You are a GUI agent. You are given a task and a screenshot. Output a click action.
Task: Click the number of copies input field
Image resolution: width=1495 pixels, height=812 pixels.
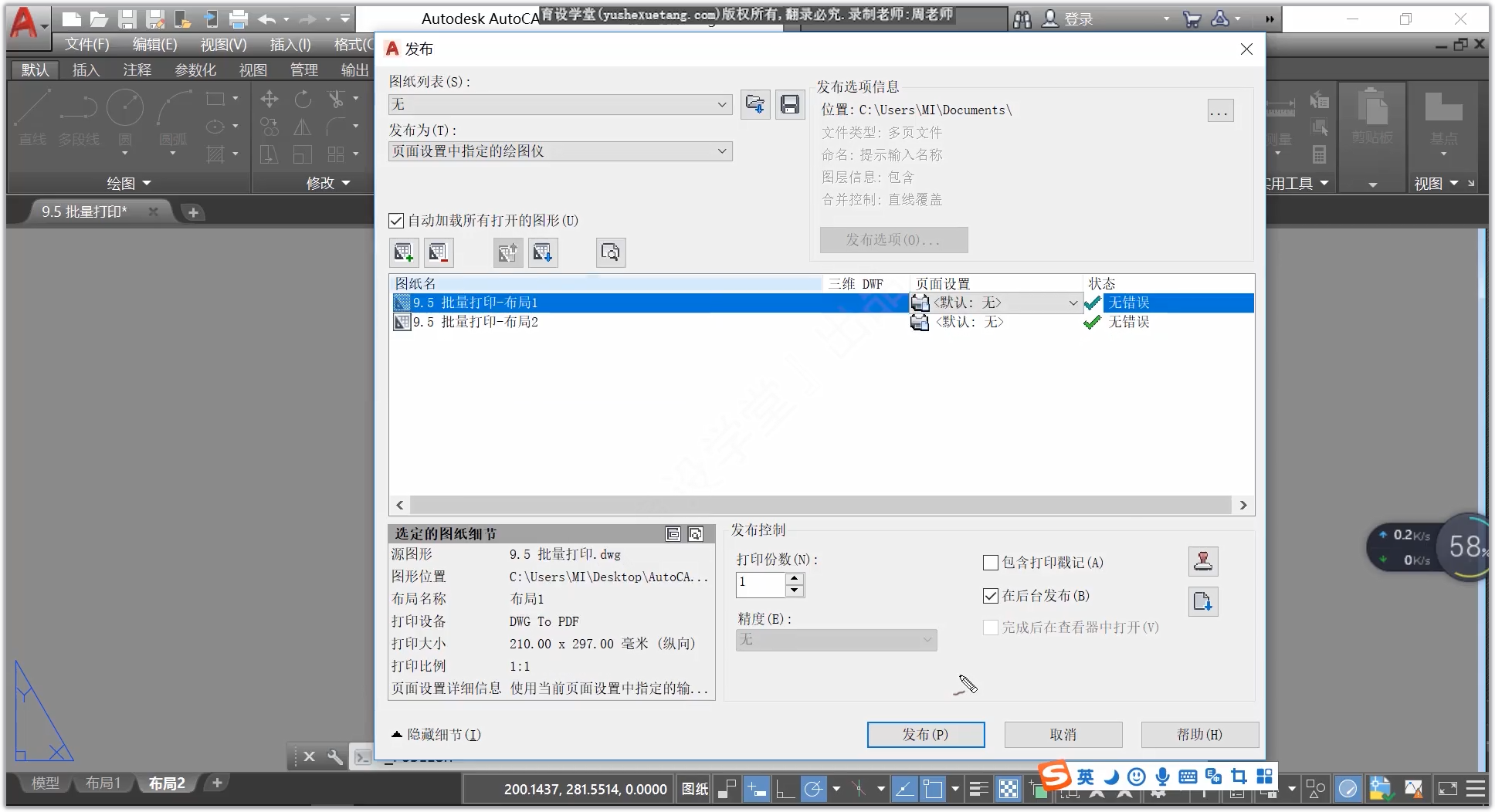761,584
